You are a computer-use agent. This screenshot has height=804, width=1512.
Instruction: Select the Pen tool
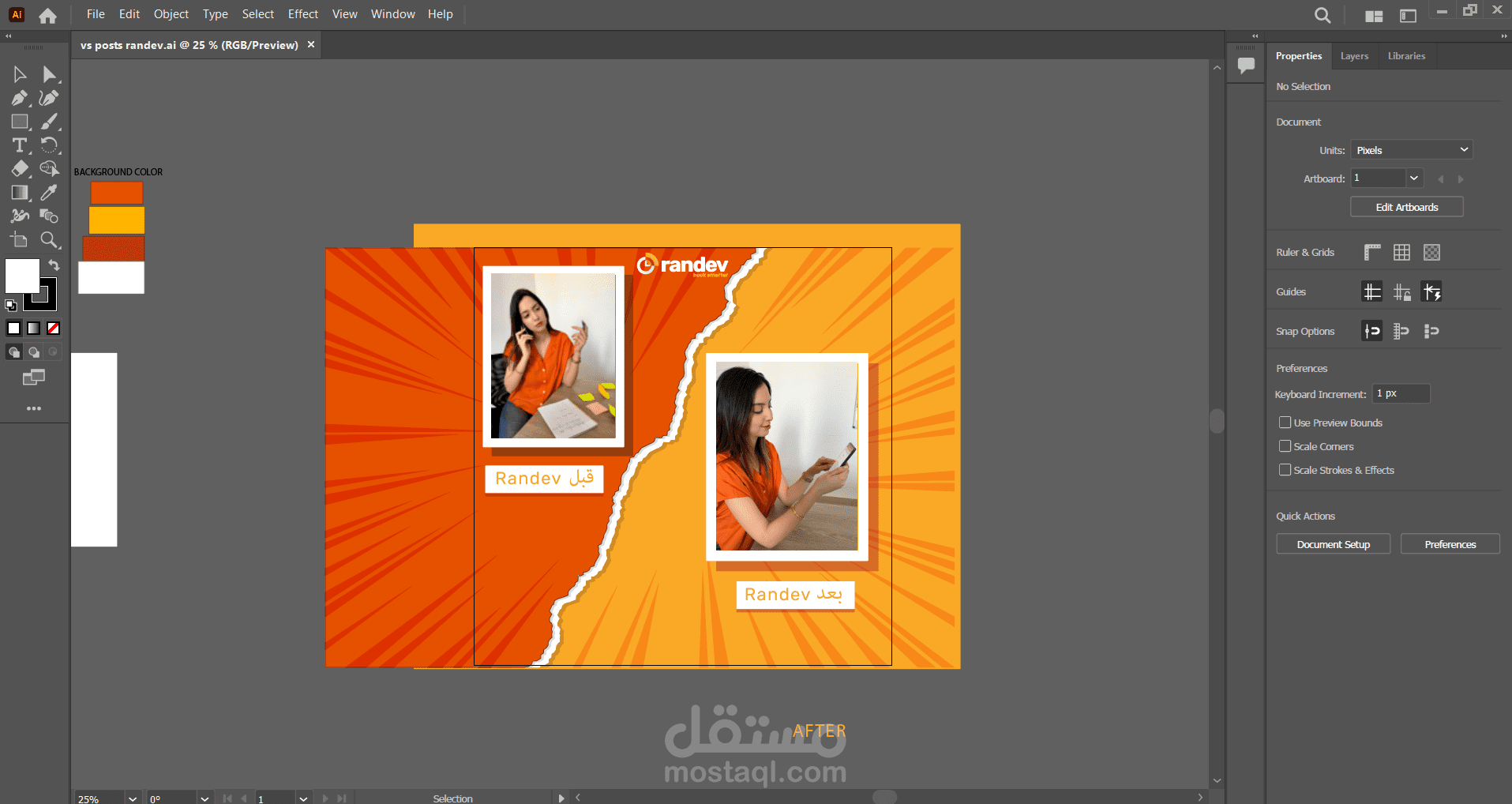[20, 98]
